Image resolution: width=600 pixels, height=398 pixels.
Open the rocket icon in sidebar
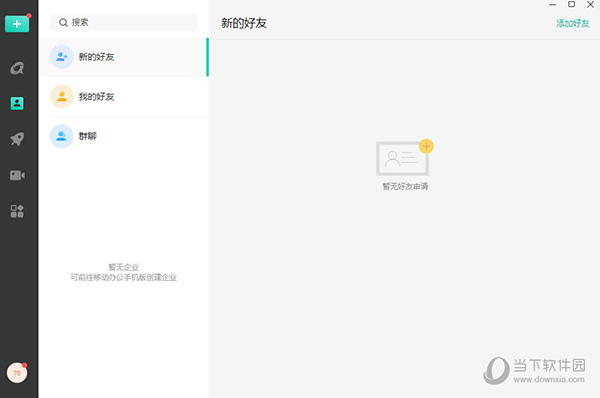[x=17, y=139]
